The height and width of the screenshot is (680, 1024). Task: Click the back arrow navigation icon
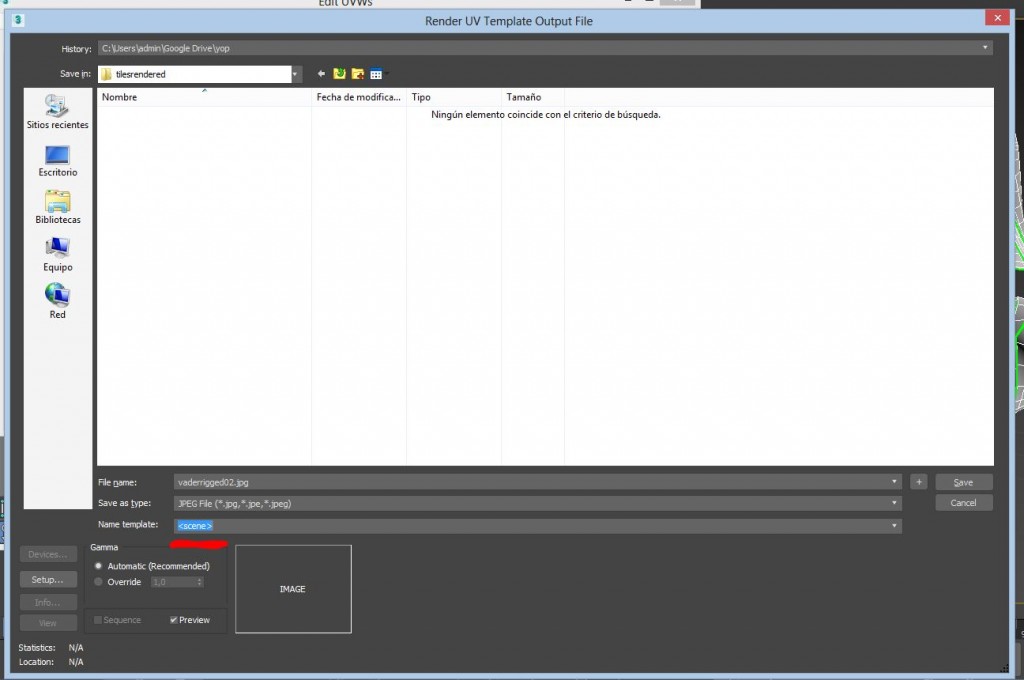[x=322, y=74]
